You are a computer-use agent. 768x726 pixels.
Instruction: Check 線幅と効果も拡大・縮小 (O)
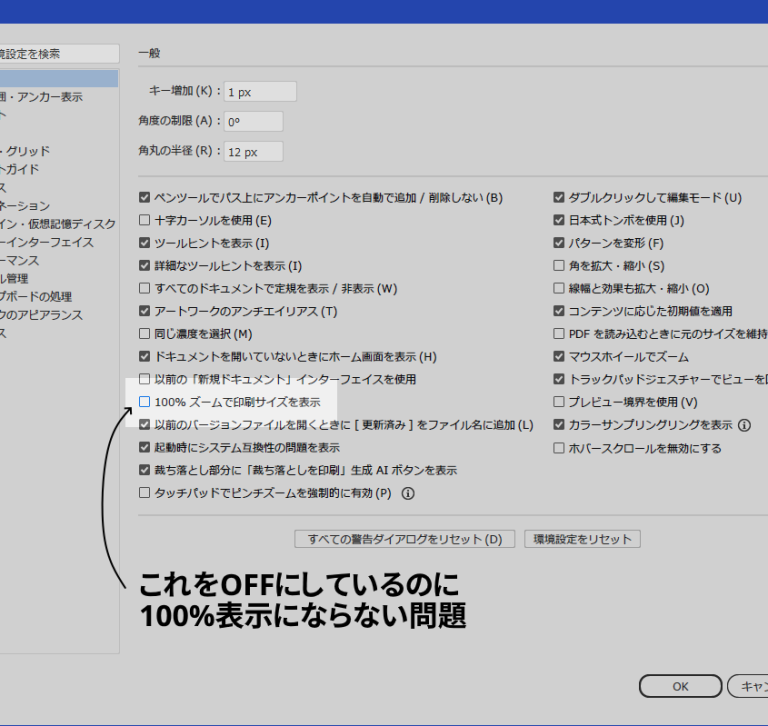click(x=558, y=288)
